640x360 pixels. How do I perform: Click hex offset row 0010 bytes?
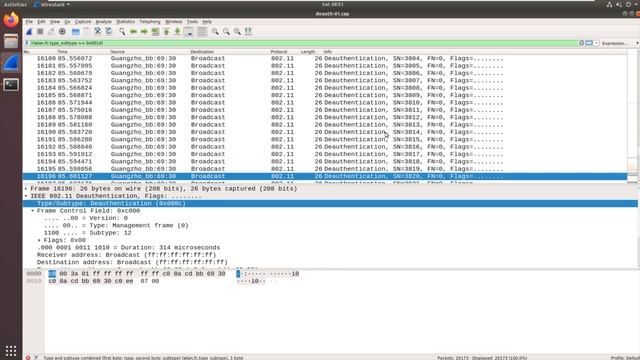click(x=104, y=281)
